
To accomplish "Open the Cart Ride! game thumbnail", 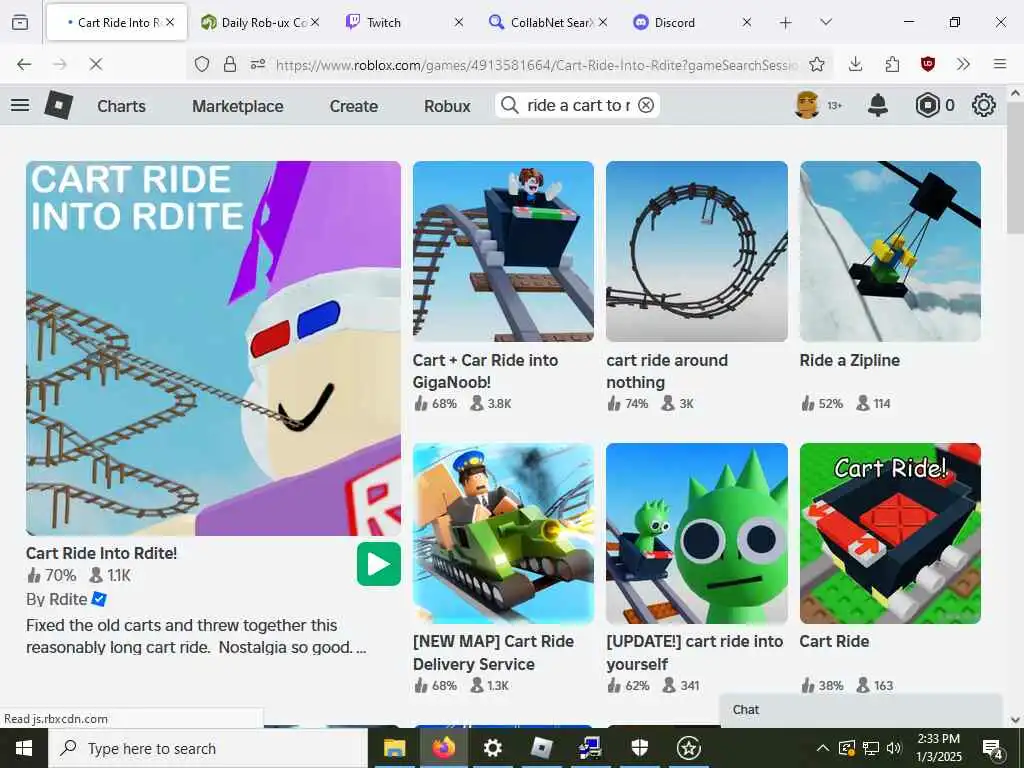I will point(890,534).
